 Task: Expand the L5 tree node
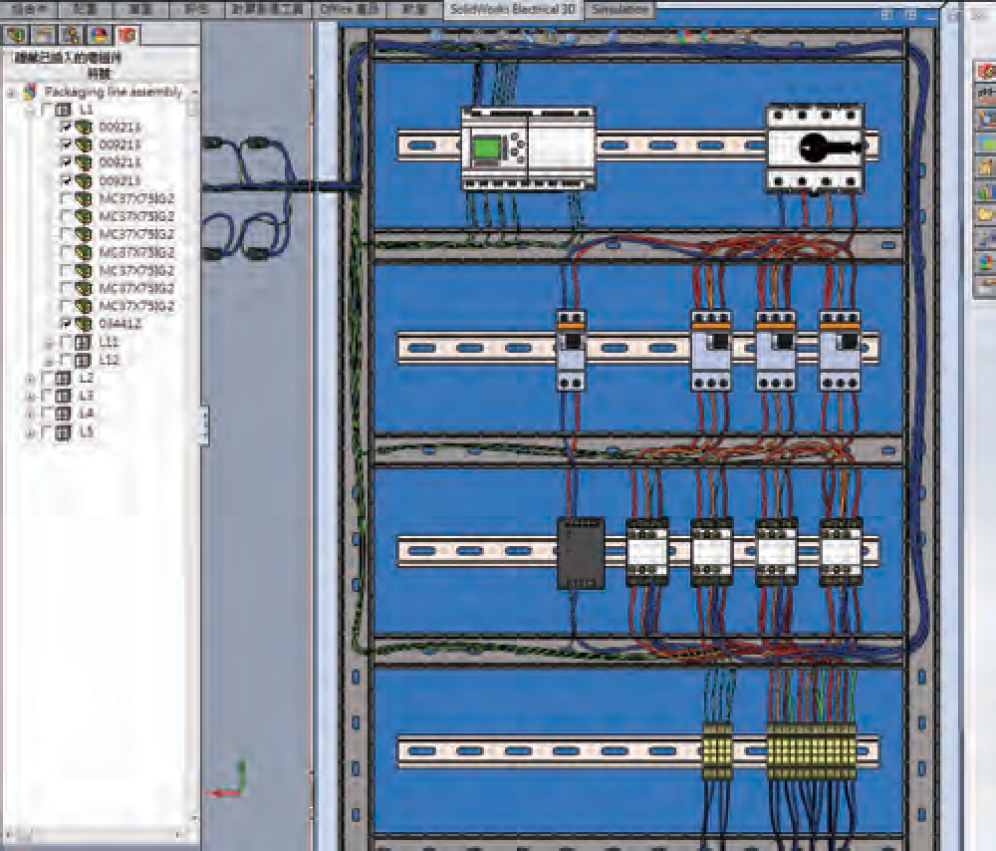pyautogui.click(x=29, y=433)
